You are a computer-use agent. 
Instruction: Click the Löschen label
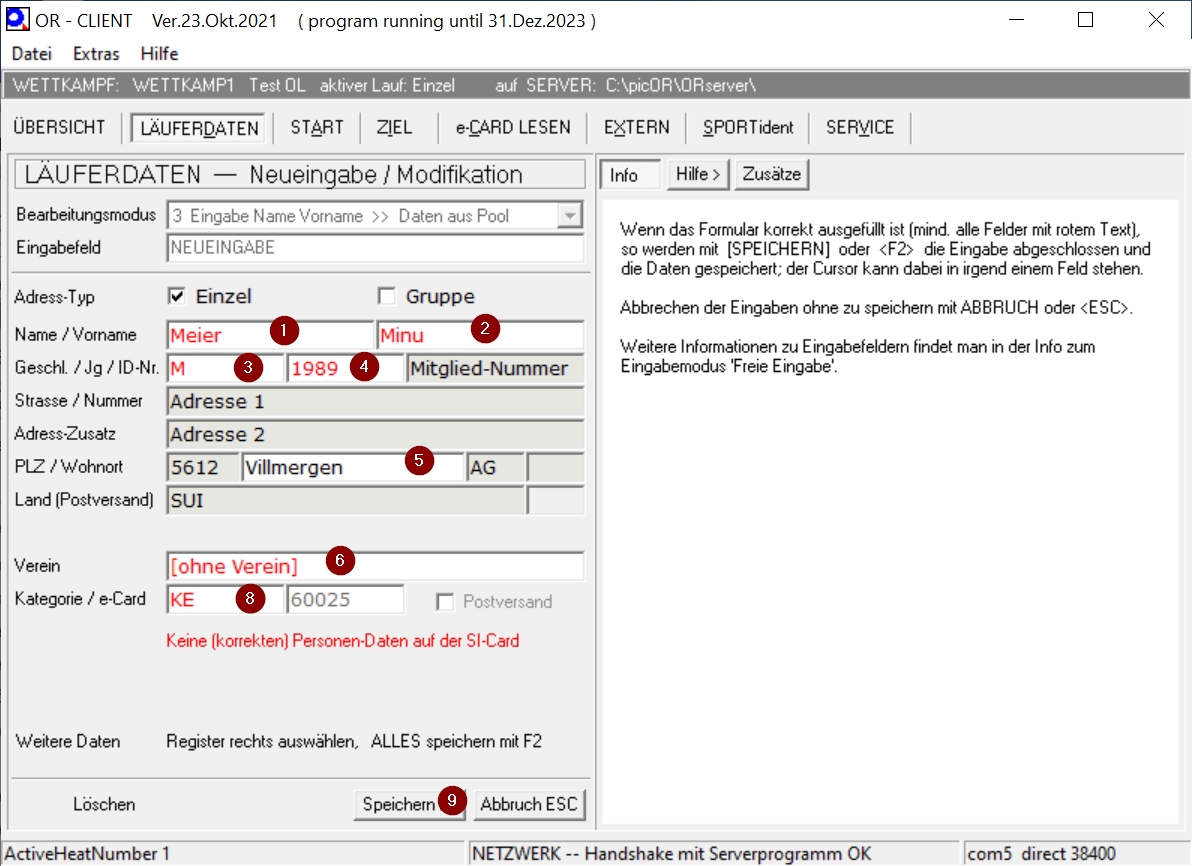[x=104, y=804]
